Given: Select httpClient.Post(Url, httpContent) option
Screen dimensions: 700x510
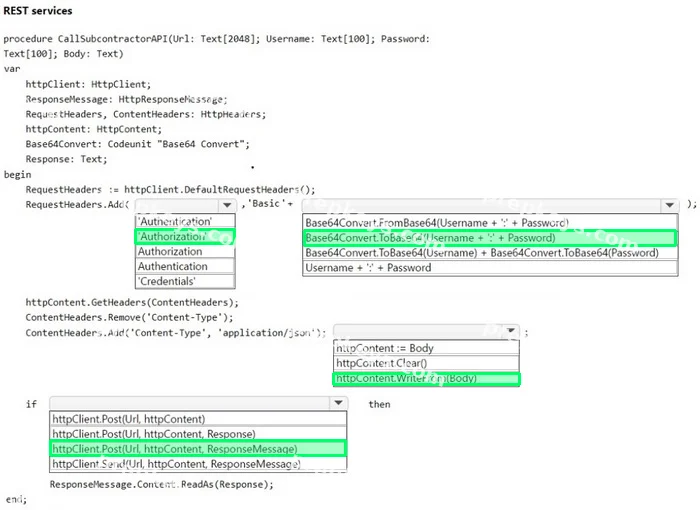Looking at the screenshot, I should 198,419.
